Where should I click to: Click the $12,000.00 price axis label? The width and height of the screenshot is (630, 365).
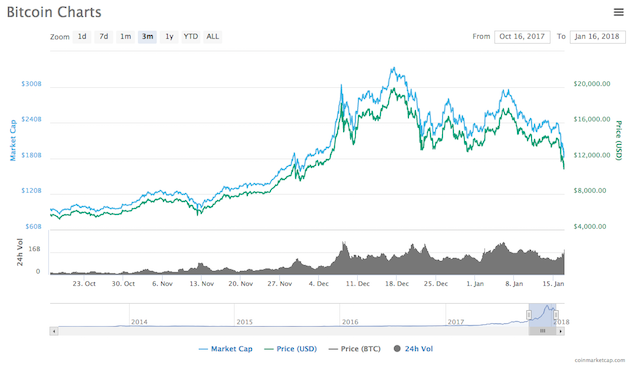(592, 155)
